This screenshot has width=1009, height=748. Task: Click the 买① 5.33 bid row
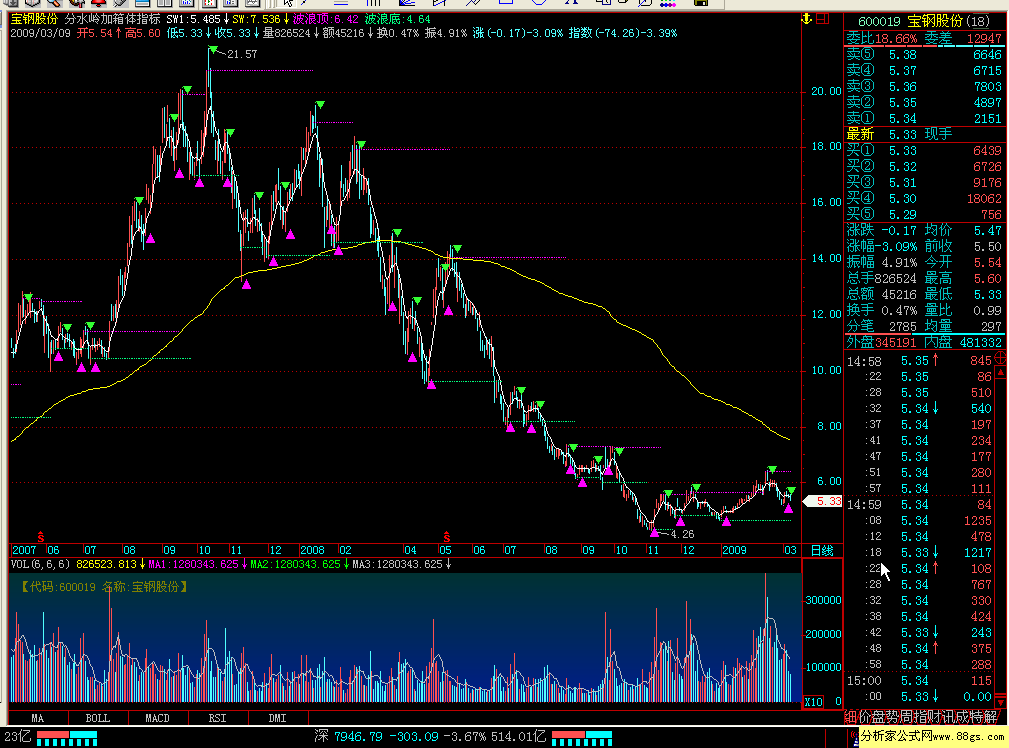pos(924,151)
